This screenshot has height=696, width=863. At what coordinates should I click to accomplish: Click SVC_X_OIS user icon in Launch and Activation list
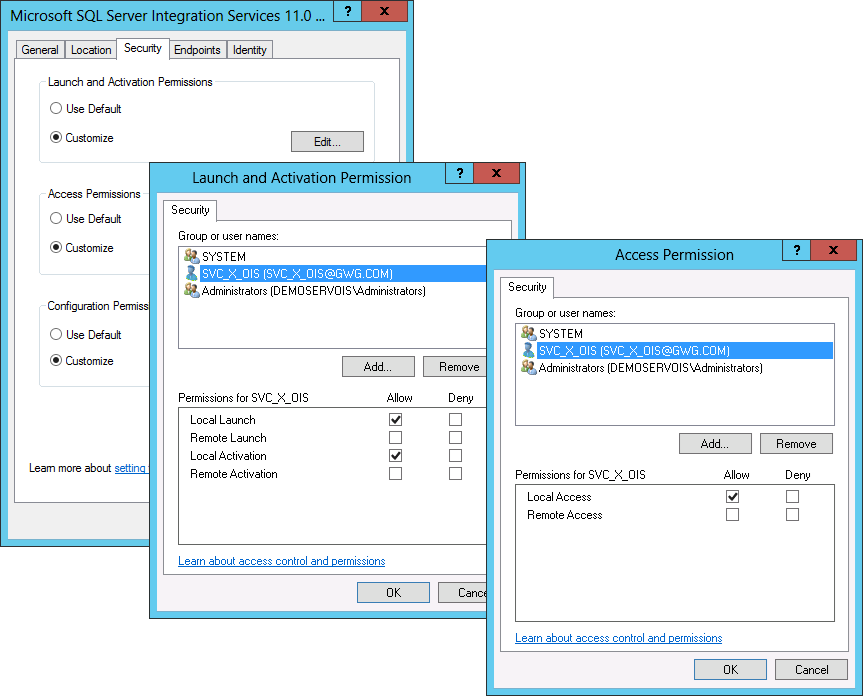(191, 273)
